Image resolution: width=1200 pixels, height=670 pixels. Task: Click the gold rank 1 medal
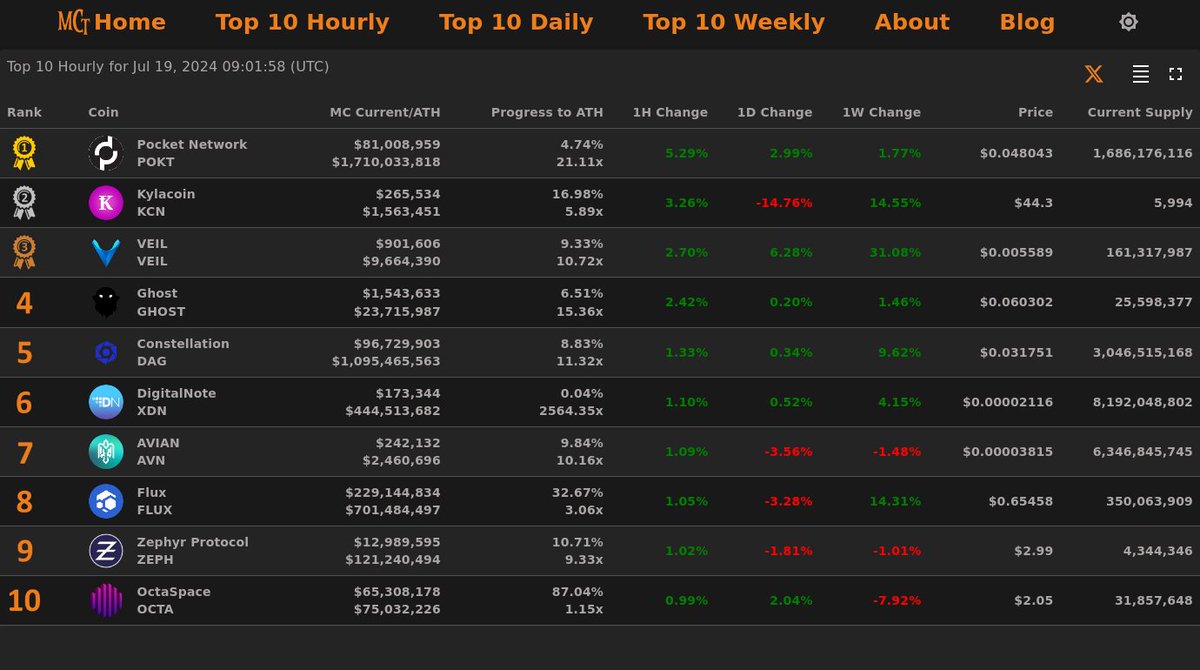24,153
